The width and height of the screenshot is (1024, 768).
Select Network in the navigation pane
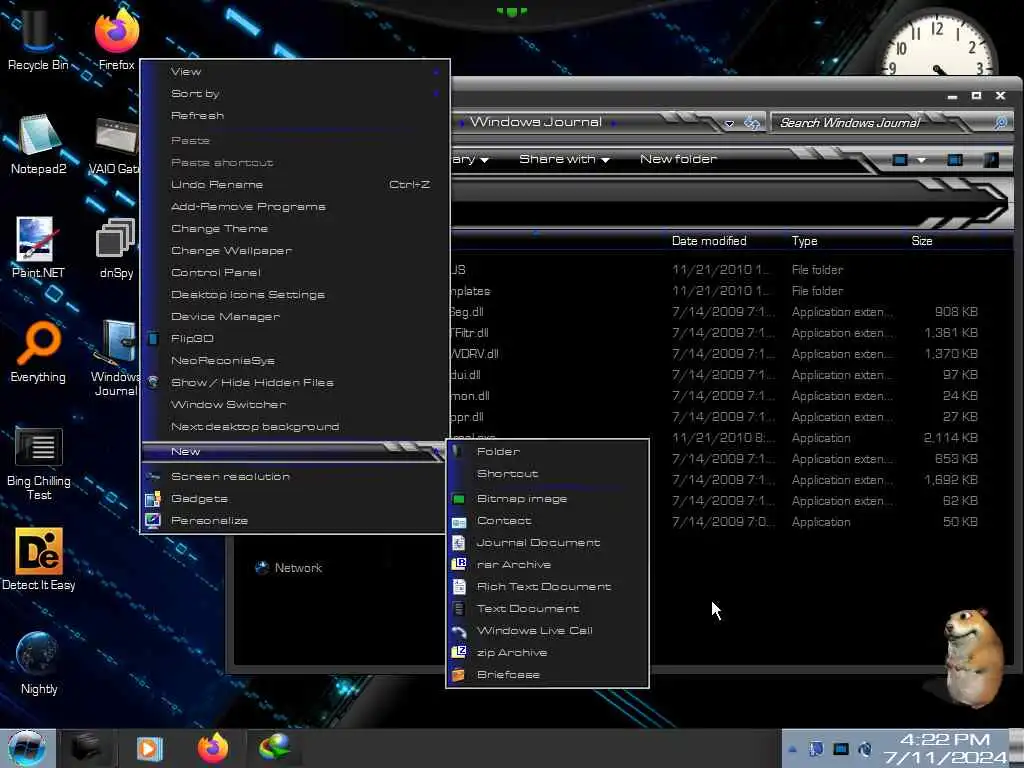click(x=288, y=568)
